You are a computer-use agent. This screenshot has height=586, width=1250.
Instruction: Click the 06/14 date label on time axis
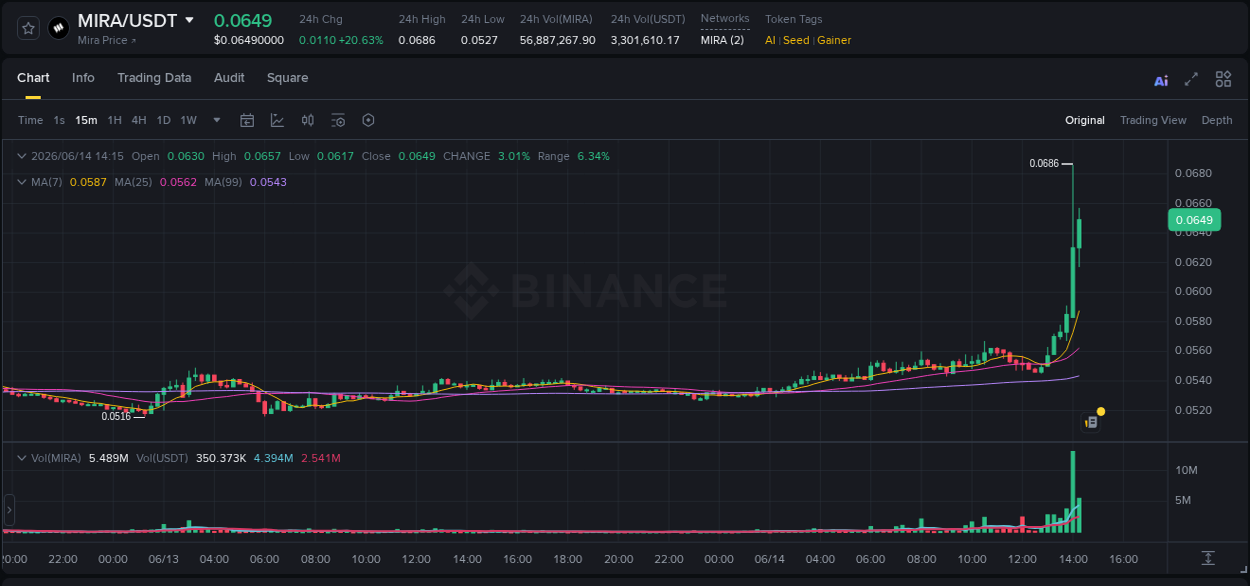[769, 559]
